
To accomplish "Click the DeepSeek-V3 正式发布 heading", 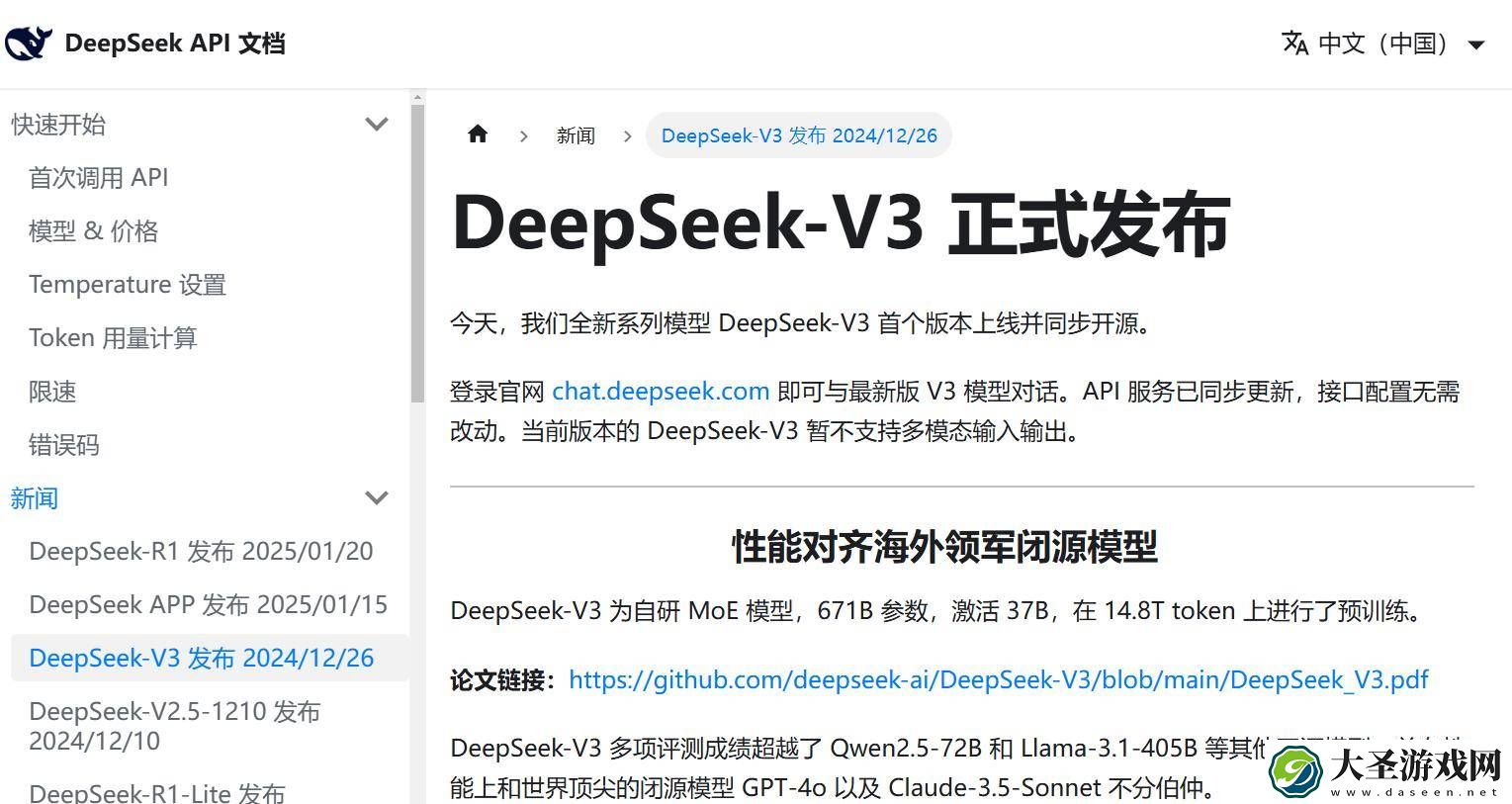I will tap(841, 223).
